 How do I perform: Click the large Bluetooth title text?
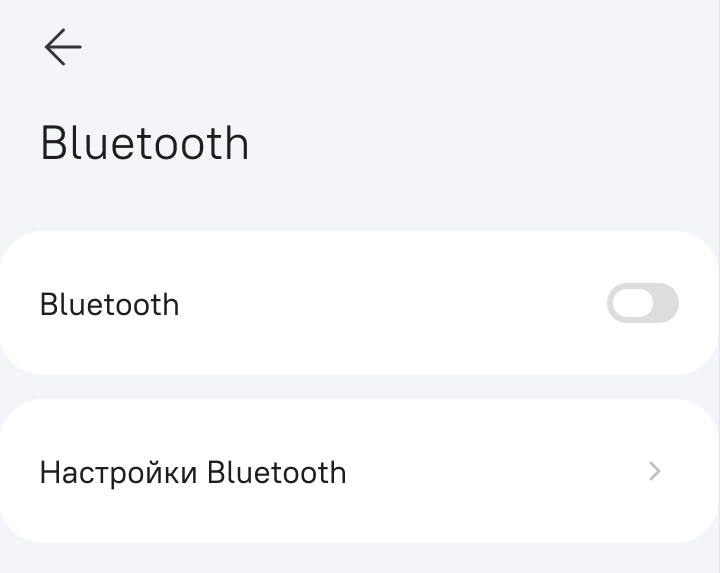pyautogui.click(x=145, y=144)
